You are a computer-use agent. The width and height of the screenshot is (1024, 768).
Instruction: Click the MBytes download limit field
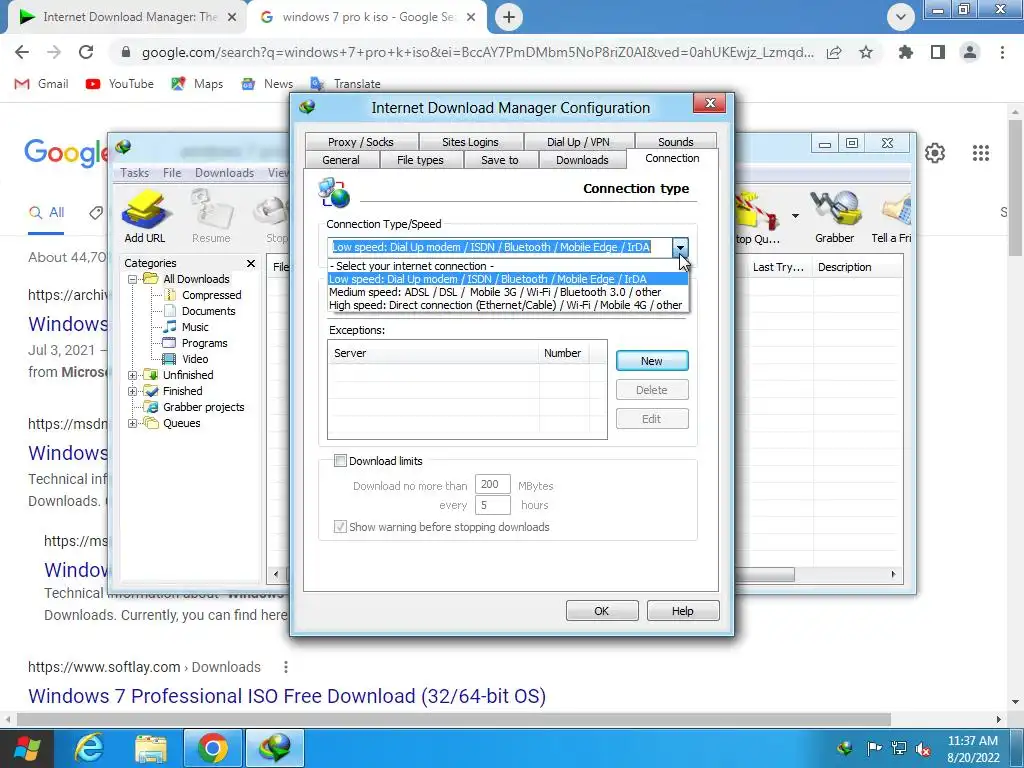(x=492, y=485)
